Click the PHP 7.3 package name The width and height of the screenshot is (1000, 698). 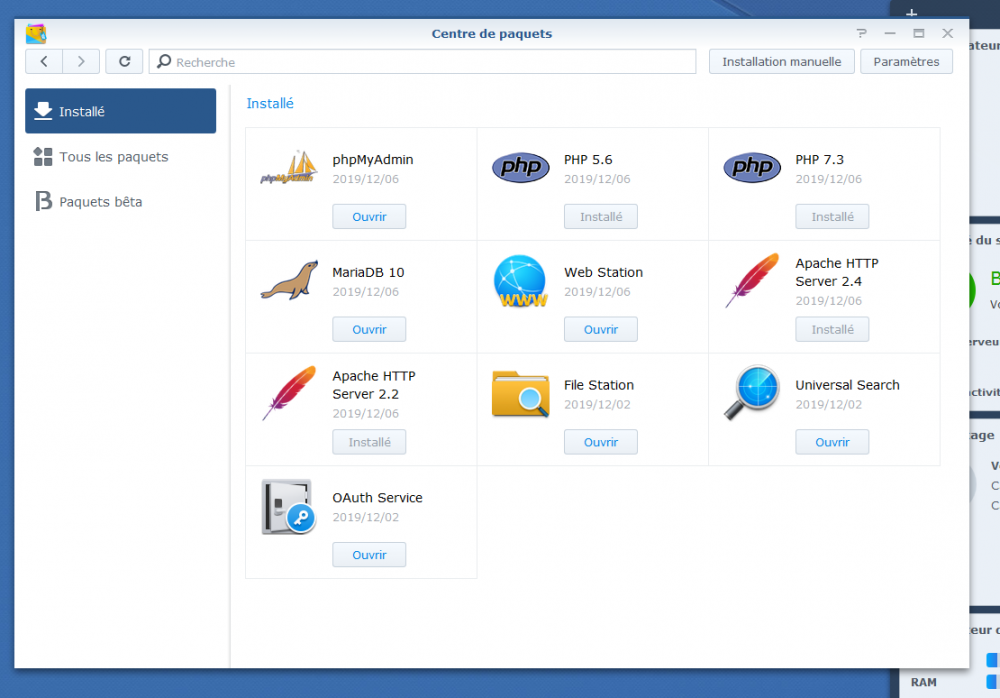click(820, 160)
